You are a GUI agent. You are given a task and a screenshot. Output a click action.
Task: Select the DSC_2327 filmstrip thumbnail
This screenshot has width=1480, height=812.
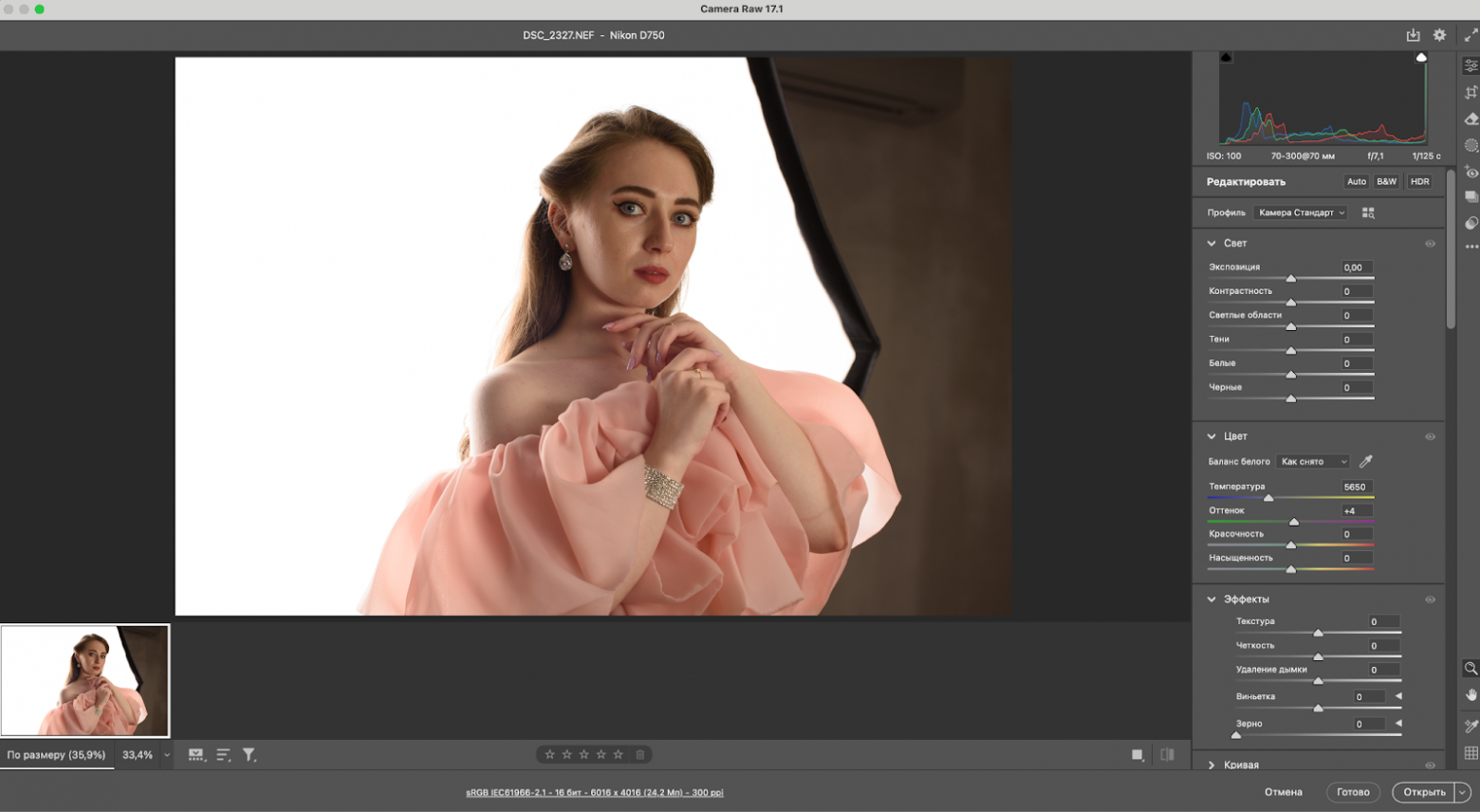click(85, 681)
